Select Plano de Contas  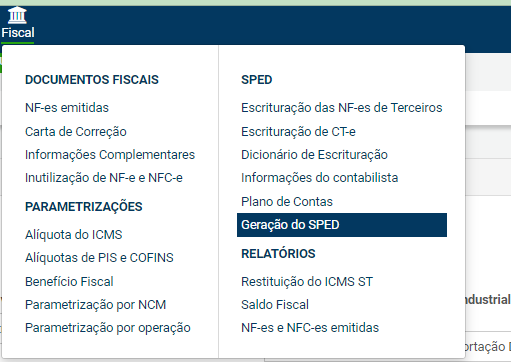pos(287,202)
